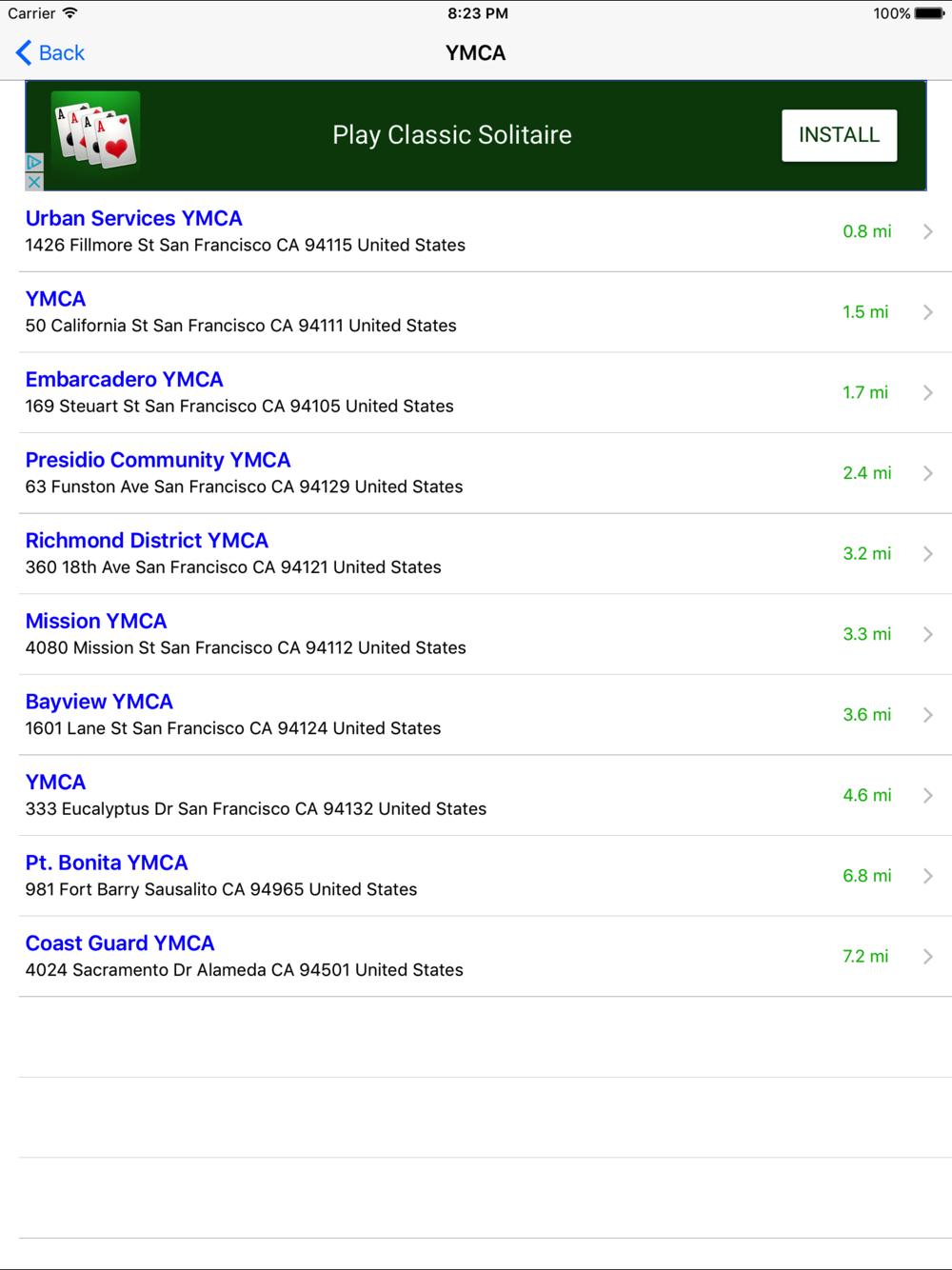Image resolution: width=952 pixels, height=1270 pixels.
Task: Tap chevron on the 1.5 mi row
Action: [928, 312]
